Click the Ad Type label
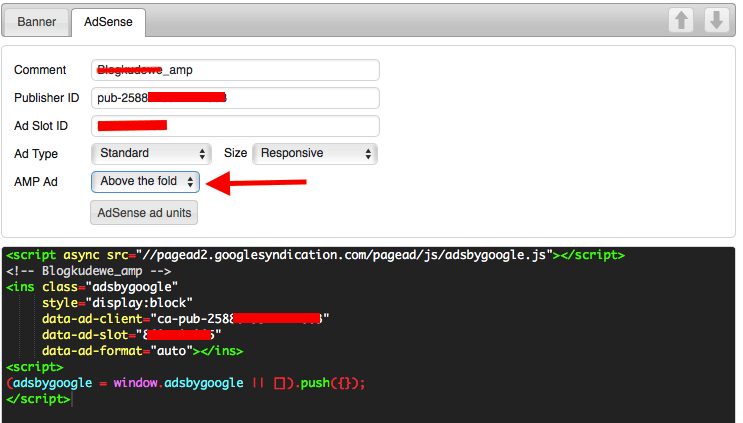This screenshot has height=423, width=743. (36, 154)
